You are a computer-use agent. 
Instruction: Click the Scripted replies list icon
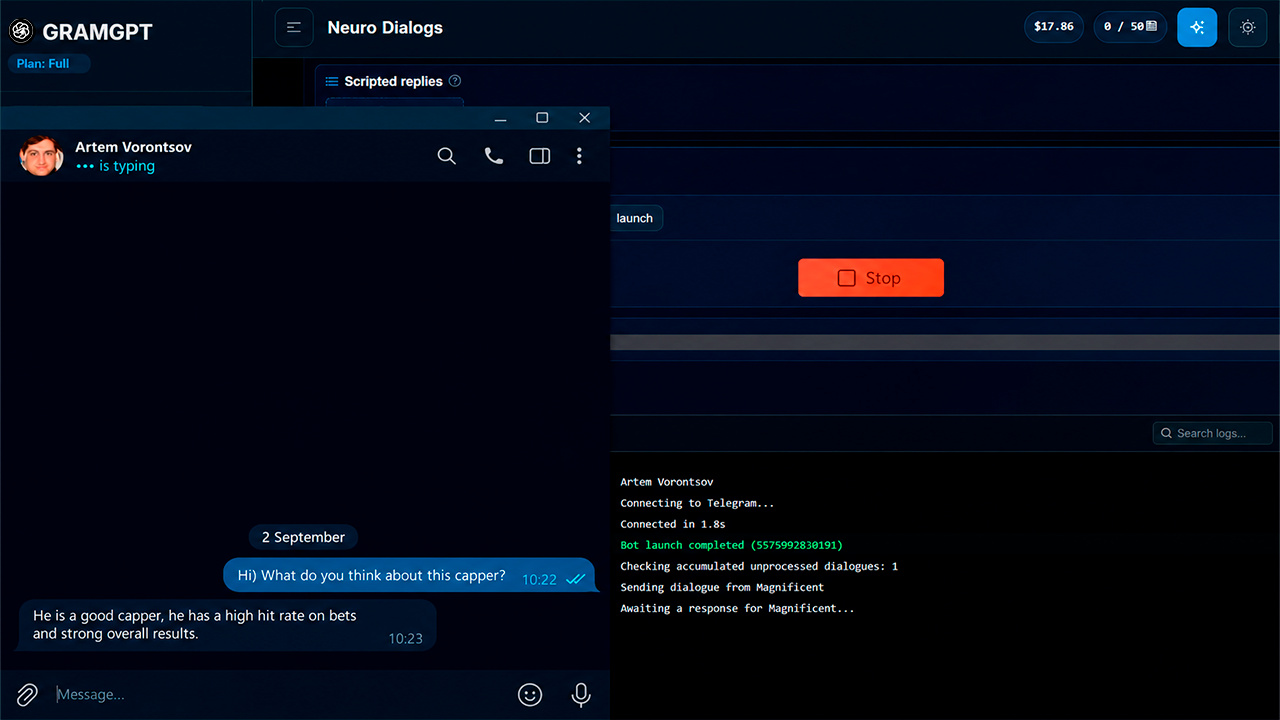coord(332,81)
